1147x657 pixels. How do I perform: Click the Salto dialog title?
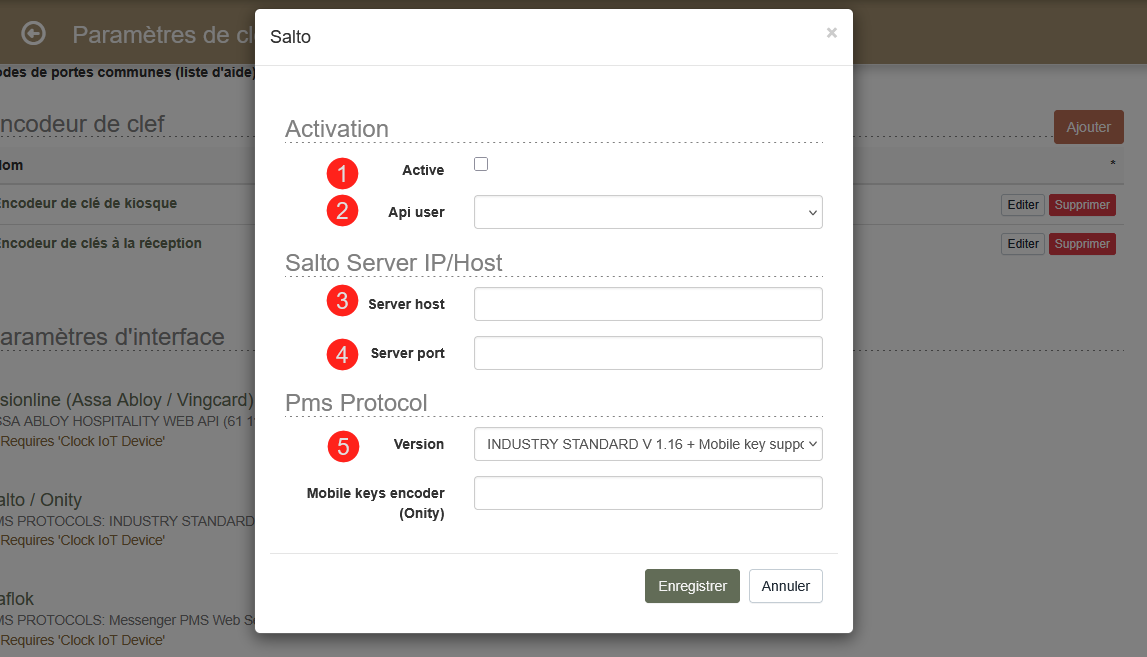click(x=290, y=37)
